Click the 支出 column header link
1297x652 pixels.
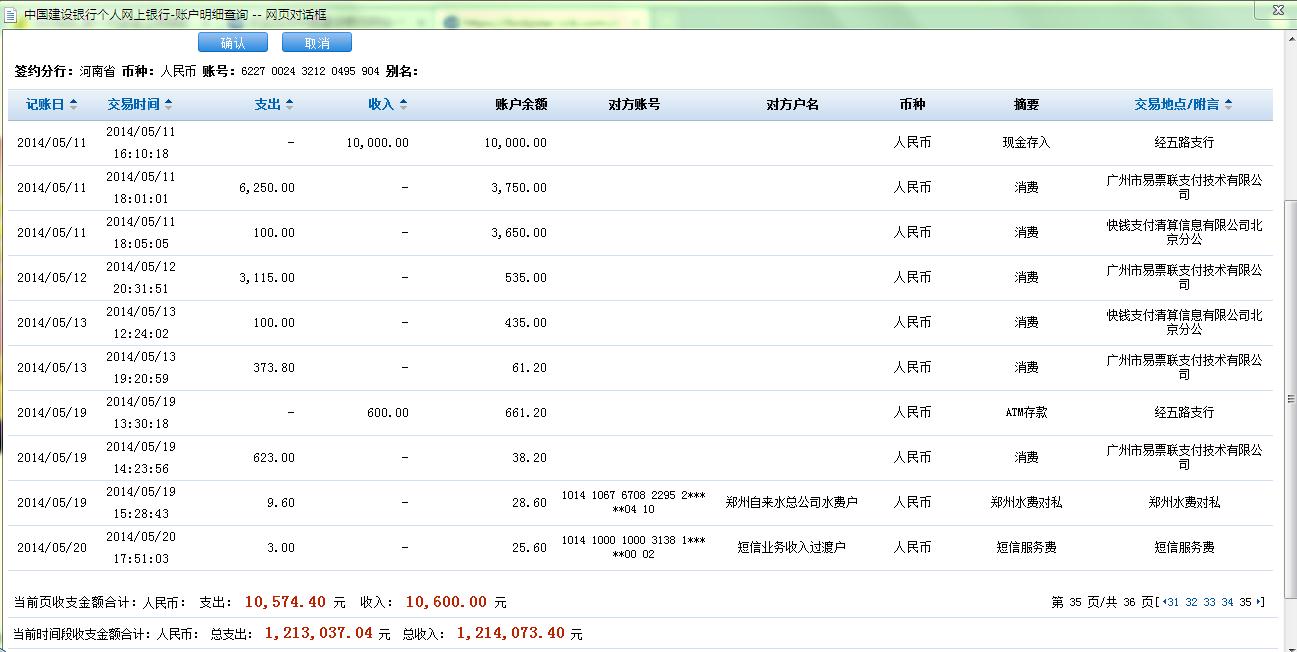pos(267,105)
